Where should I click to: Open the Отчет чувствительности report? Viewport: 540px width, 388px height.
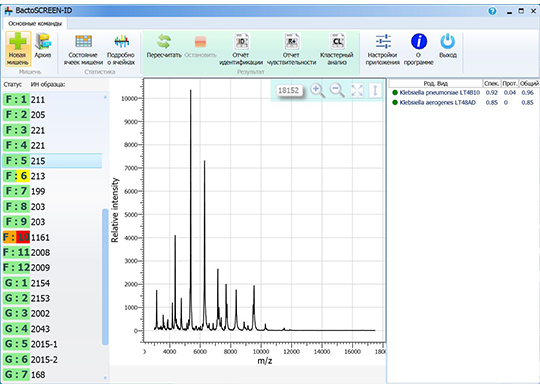coord(291,50)
